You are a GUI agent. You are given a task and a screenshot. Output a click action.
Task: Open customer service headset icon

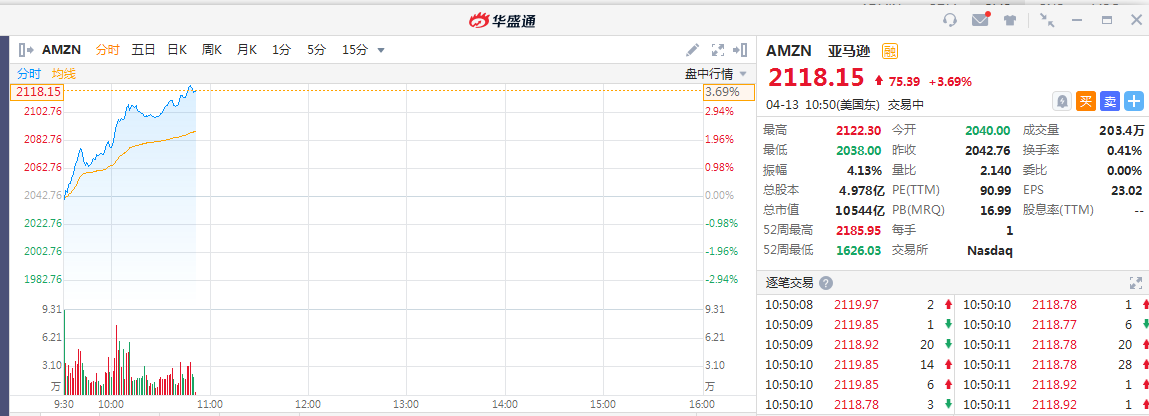tap(950, 19)
